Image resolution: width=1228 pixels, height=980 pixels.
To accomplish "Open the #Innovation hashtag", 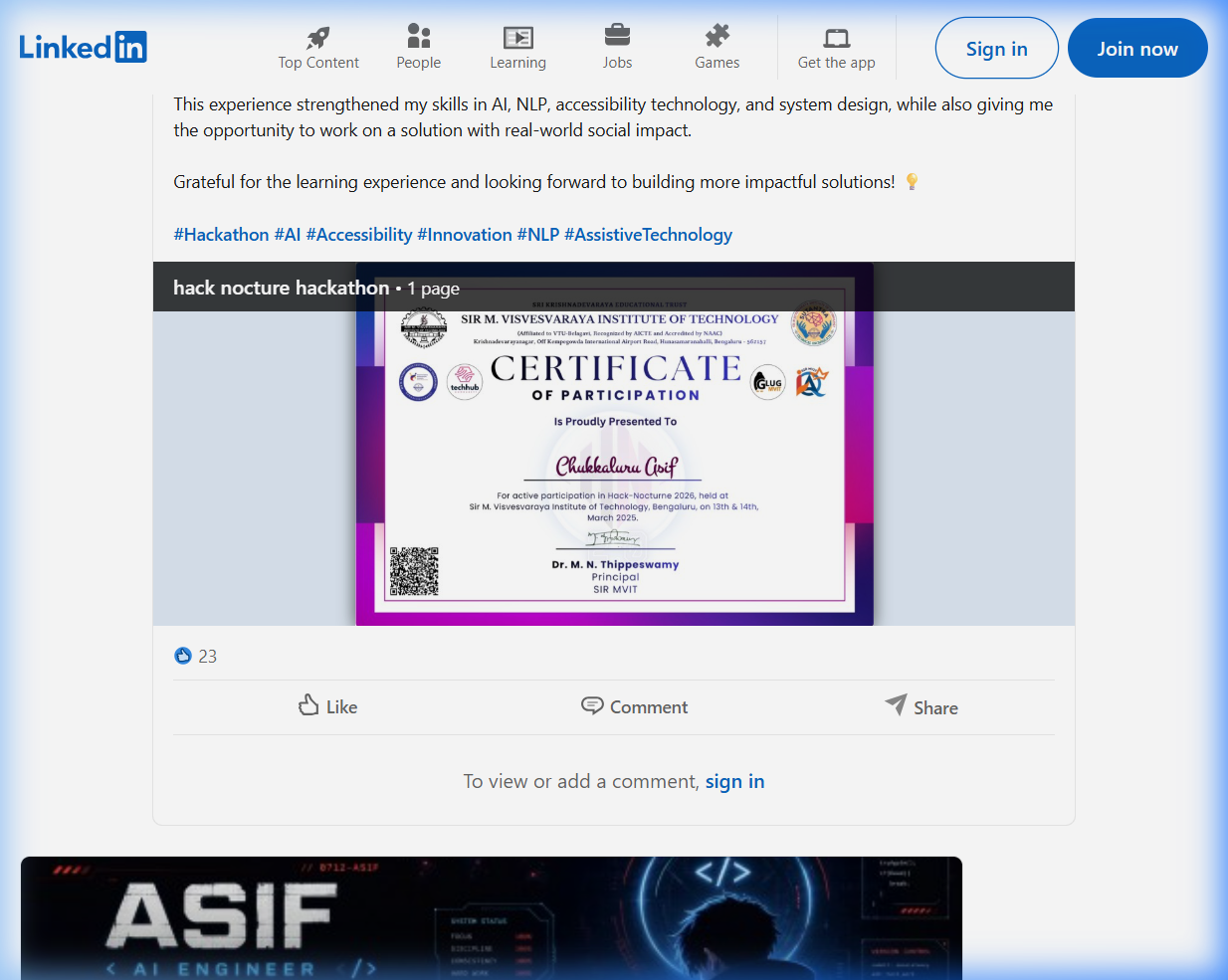I will click(x=465, y=235).
